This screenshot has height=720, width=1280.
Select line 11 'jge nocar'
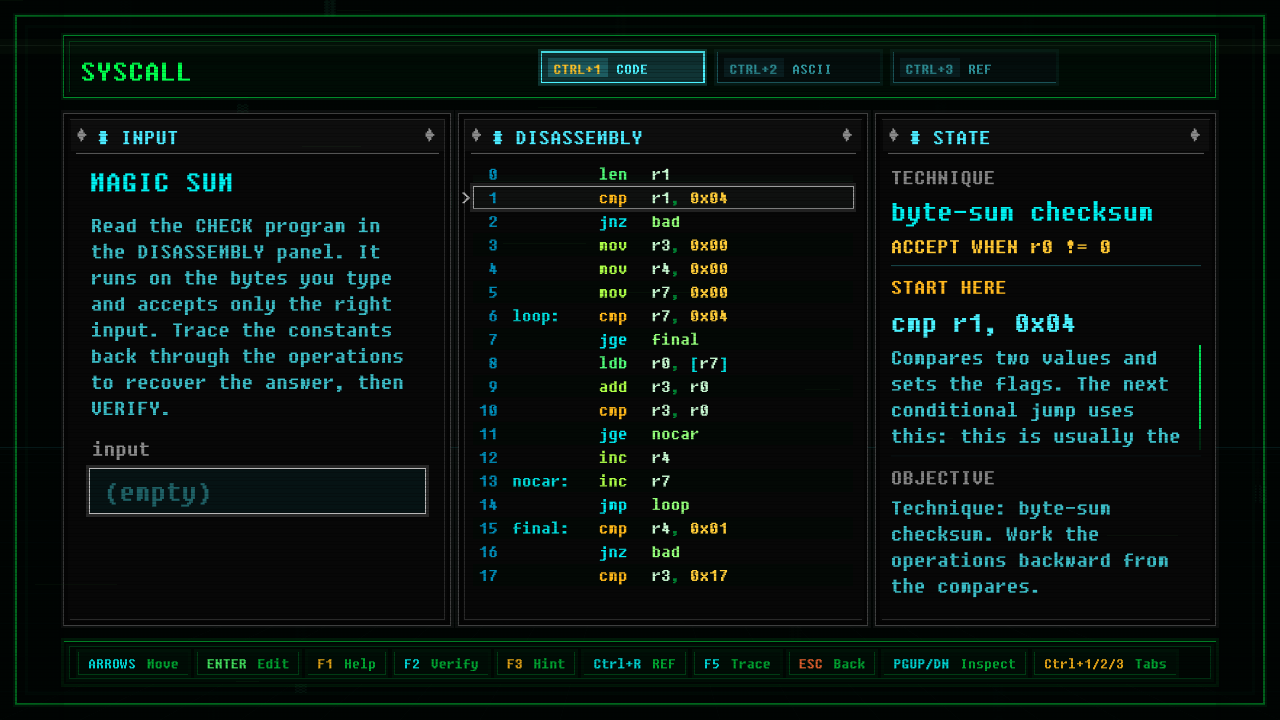tap(663, 434)
